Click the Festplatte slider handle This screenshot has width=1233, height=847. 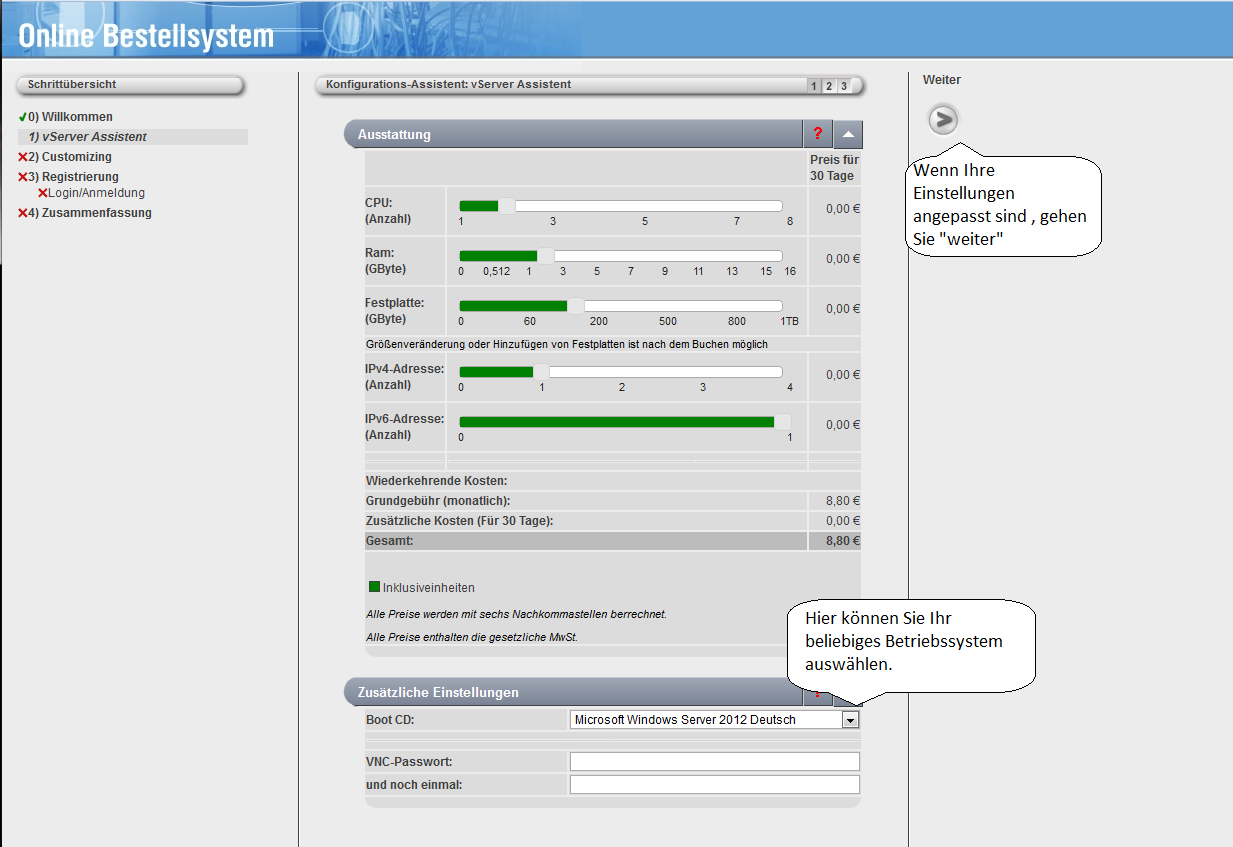576,306
